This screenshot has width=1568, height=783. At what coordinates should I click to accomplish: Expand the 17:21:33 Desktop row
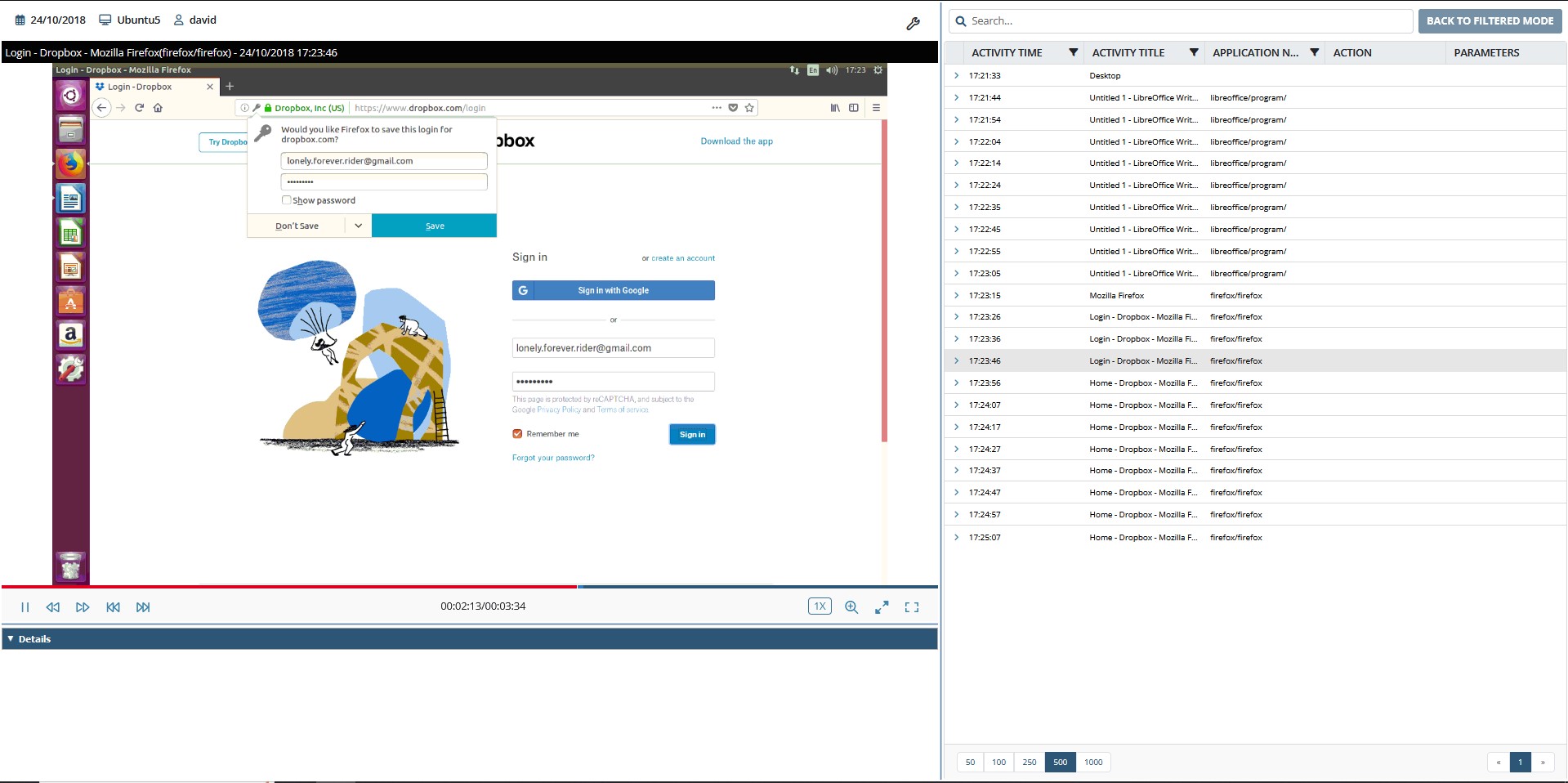tap(956, 75)
